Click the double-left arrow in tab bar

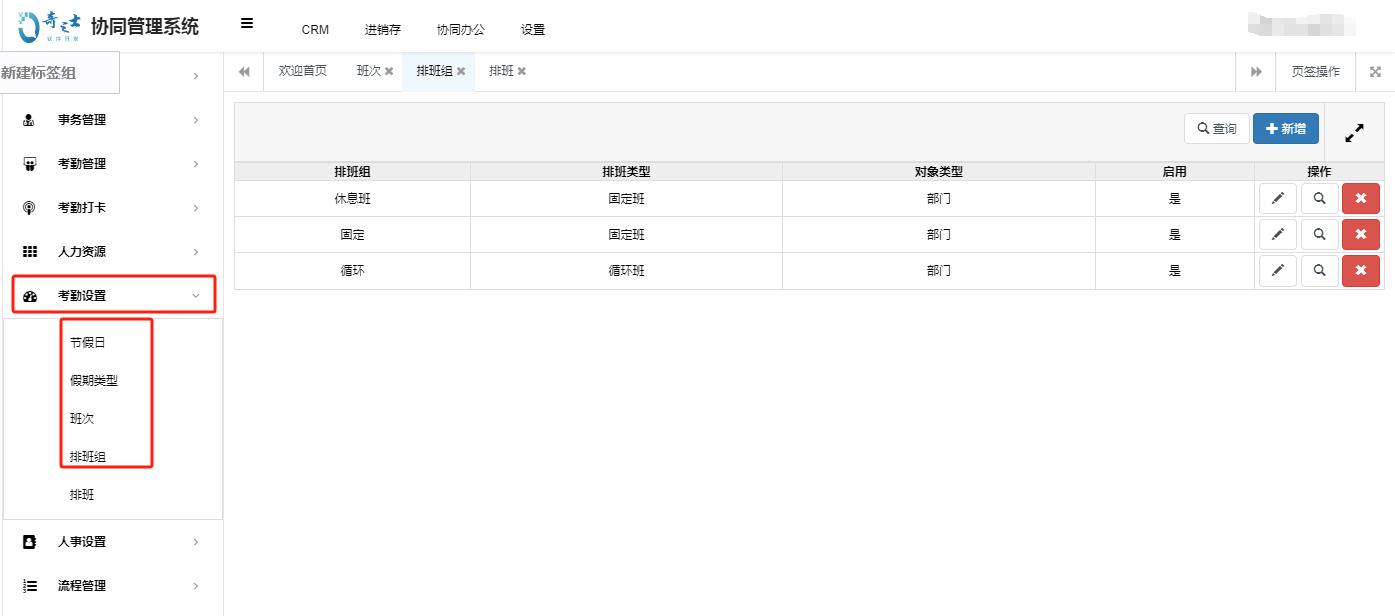click(243, 71)
